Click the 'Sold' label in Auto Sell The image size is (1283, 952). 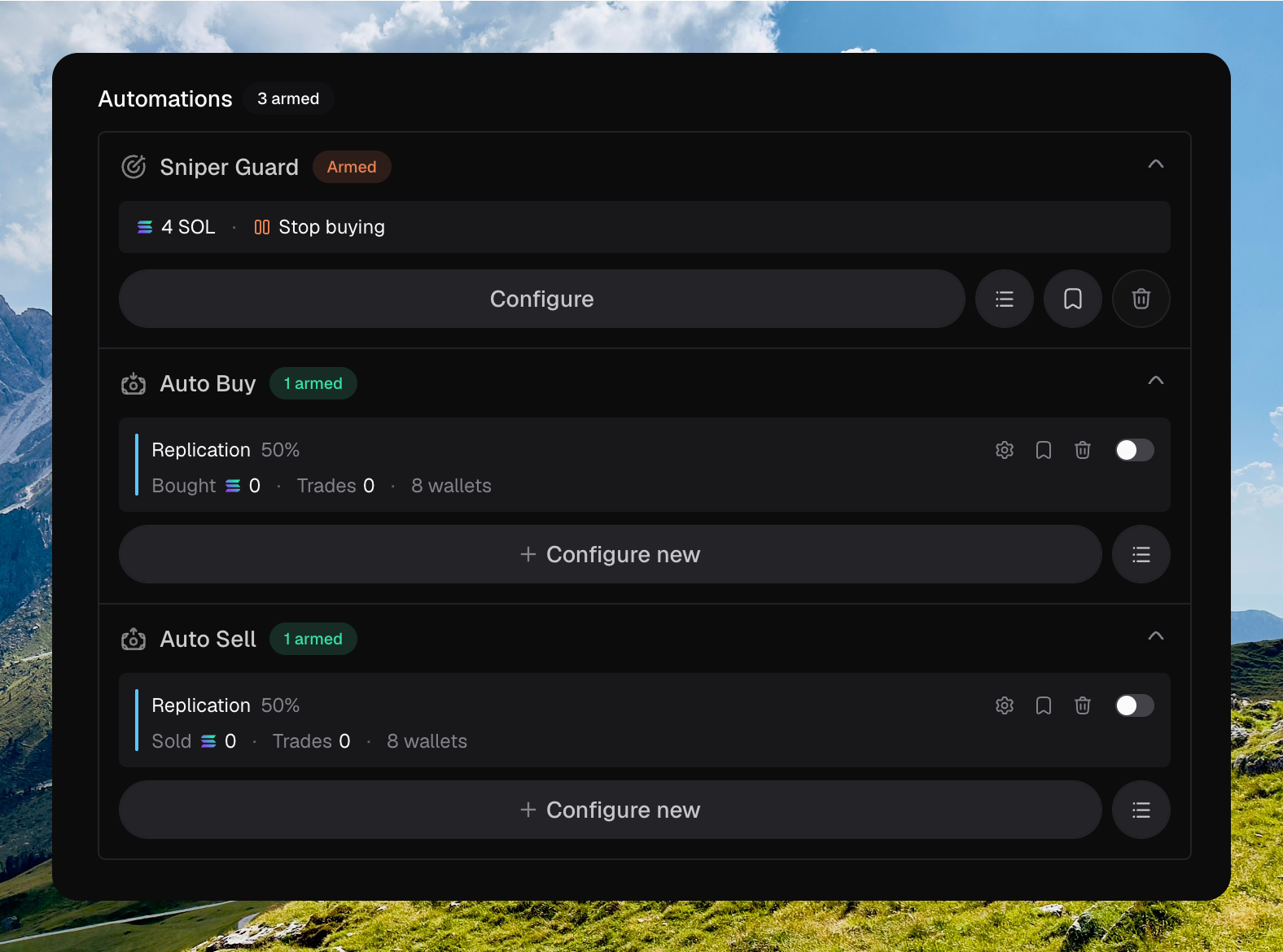click(x=172, y=741)
